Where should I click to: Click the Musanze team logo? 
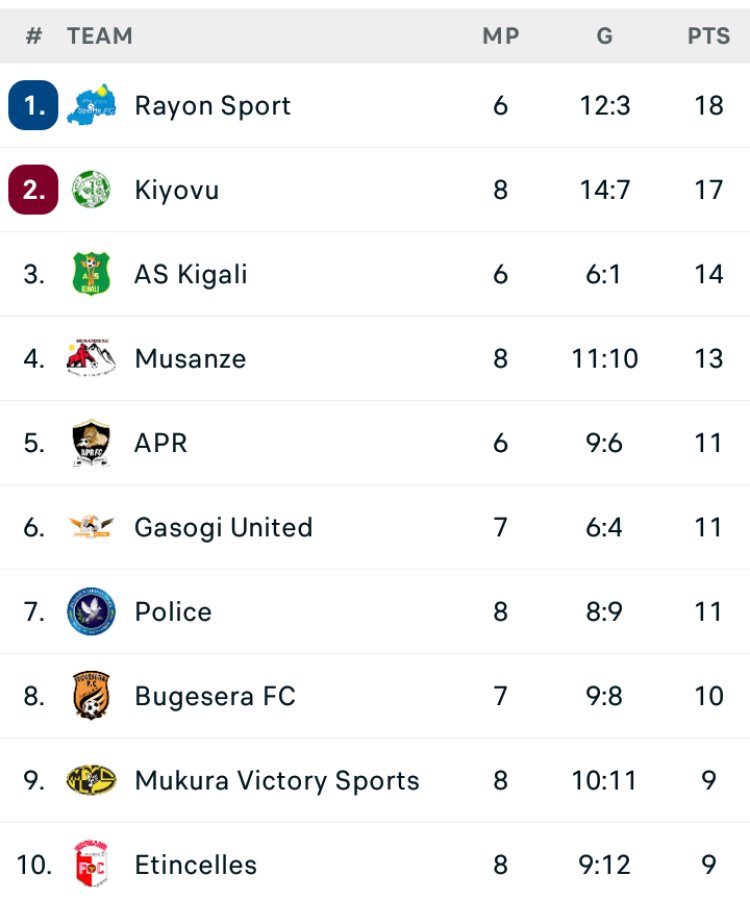coord(91,358)
